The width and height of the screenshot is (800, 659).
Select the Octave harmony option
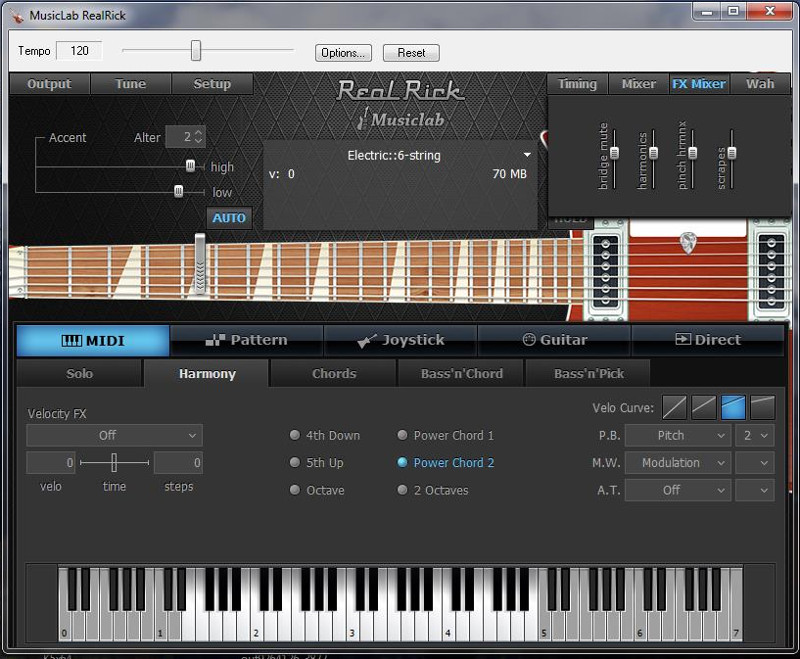point(317,490)
